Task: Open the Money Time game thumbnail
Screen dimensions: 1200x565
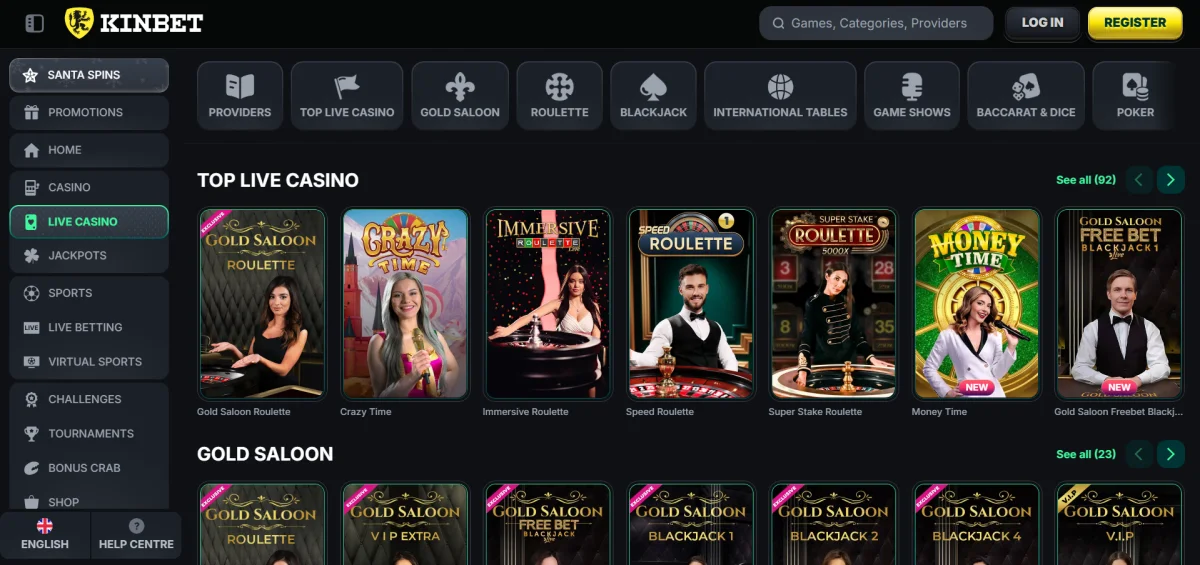Action: [x=977, y=304]
